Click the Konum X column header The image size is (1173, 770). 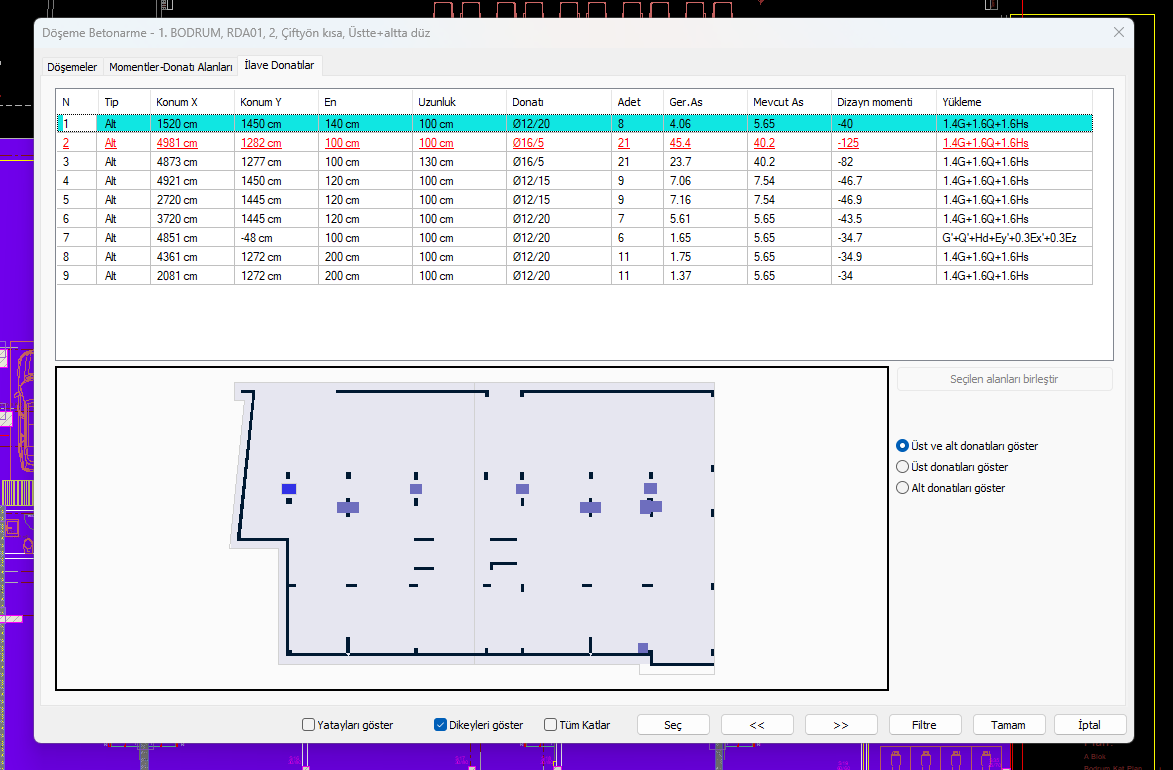(192, 102)
